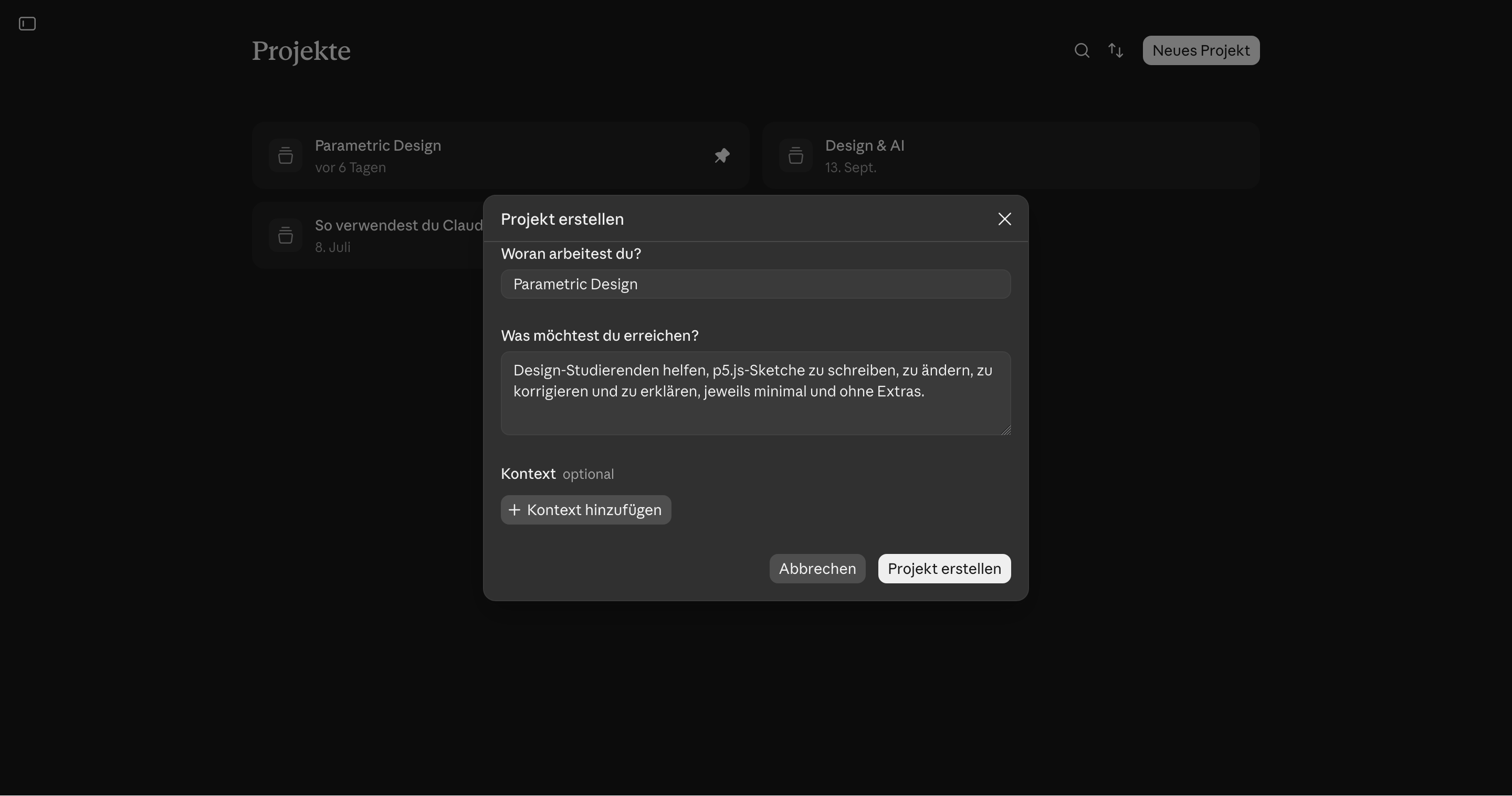Click the 8. Juli date text
The width and height of the screenshot is (1512, 796).
coord(332,247)
